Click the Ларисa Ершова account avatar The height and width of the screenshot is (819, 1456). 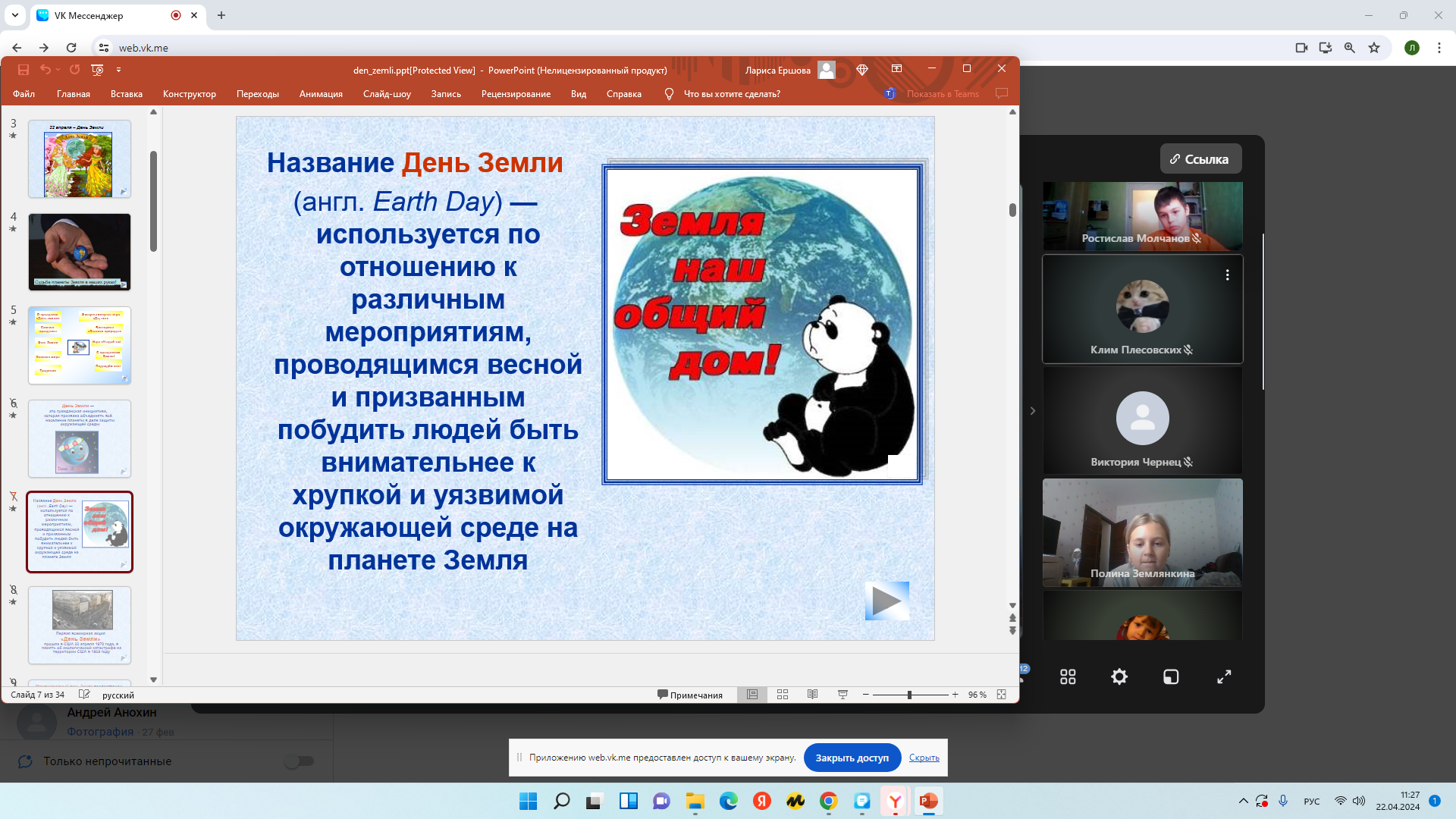[827, 70]
